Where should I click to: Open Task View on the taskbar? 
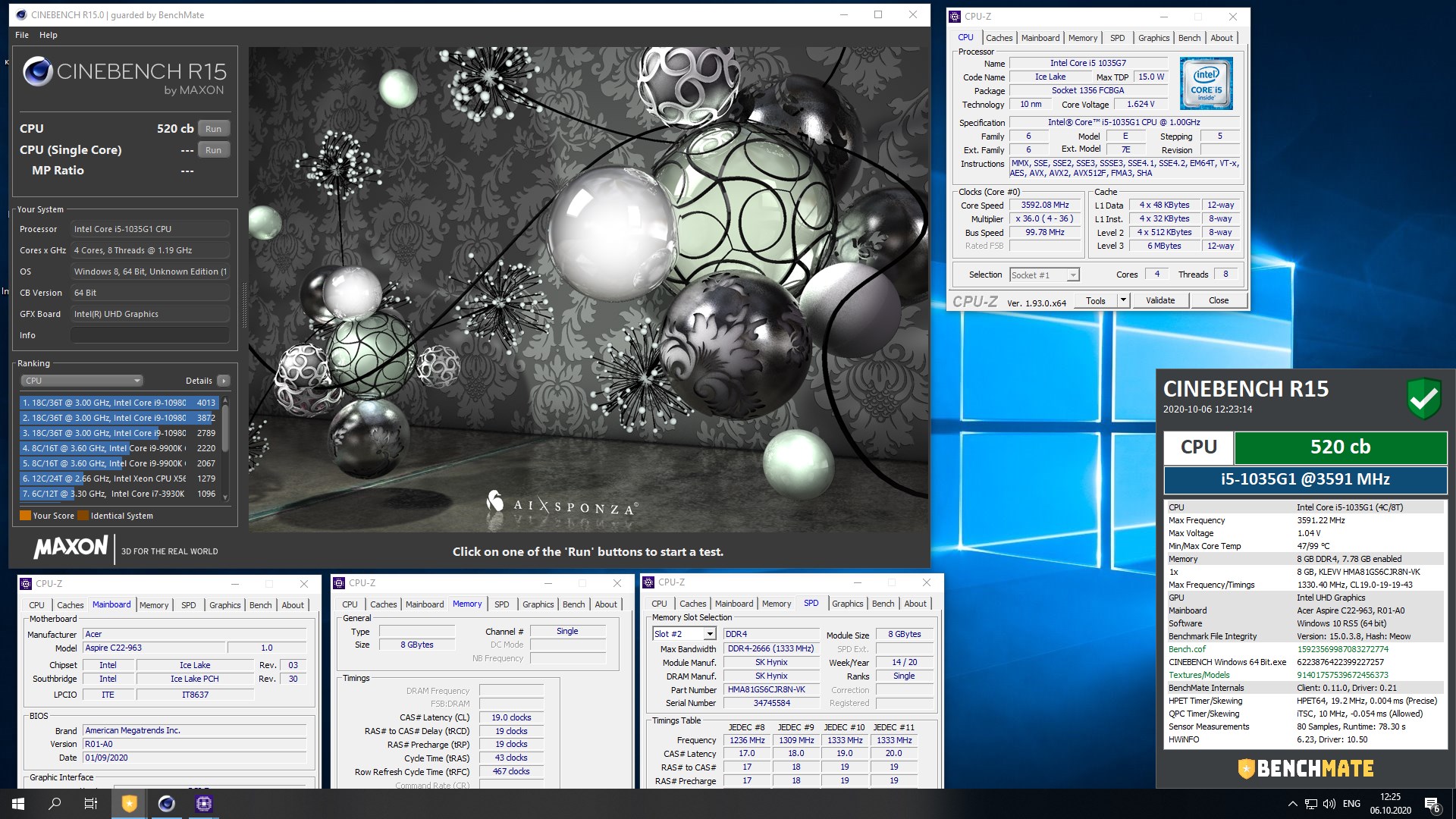click(91, 804)
